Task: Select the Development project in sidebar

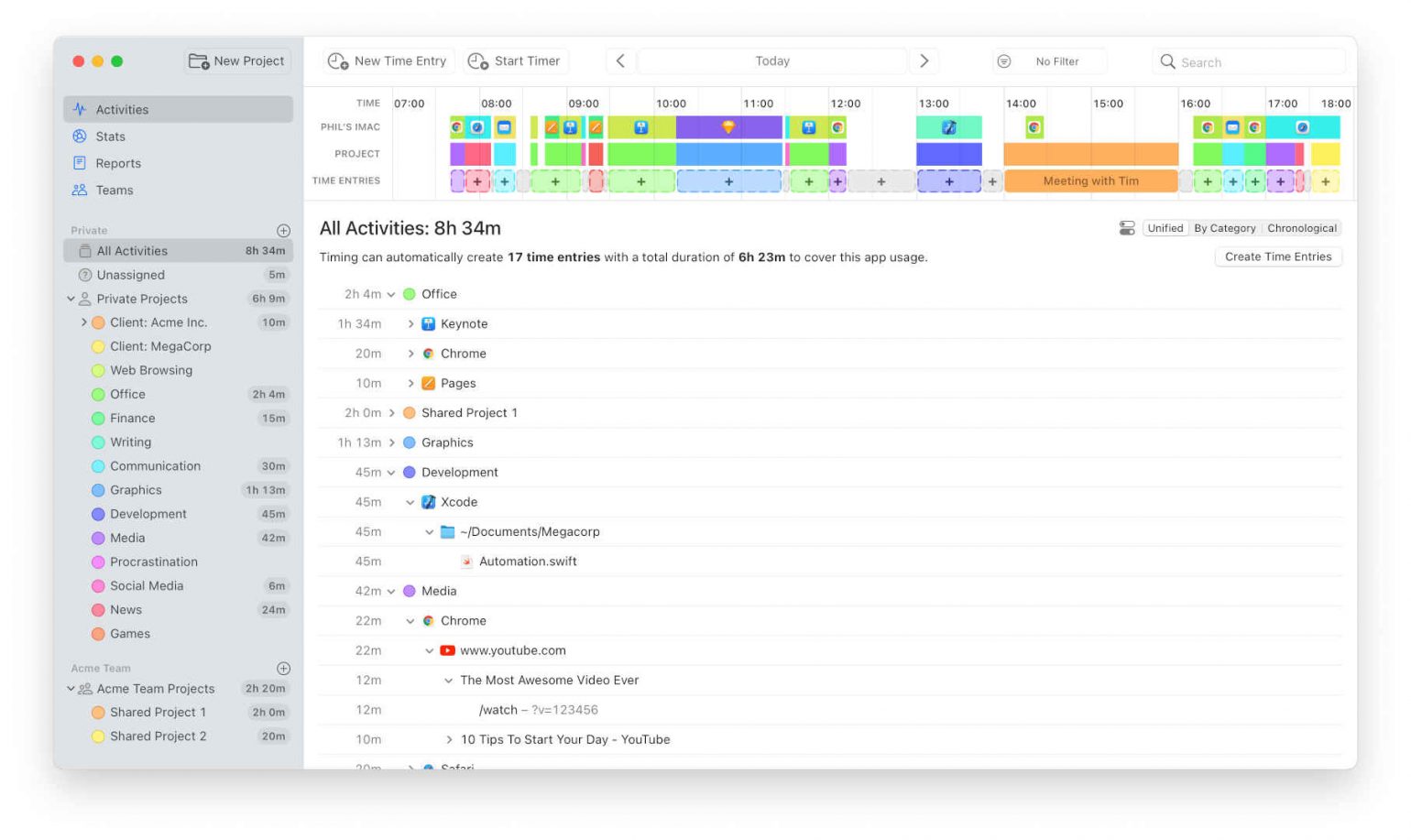Action: pos(178,514)
